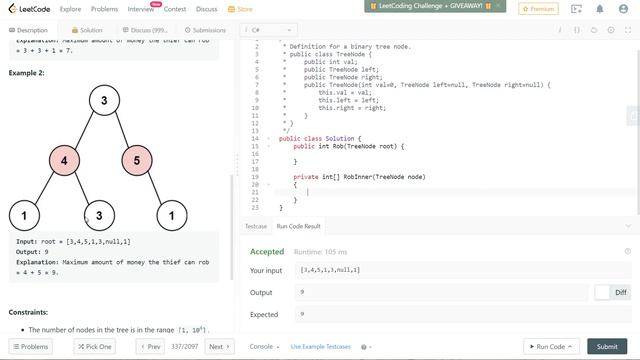Open LeetCoding Challenge + GIVEAWAY banner
640x360 pixels.
click(x=431, y=6)
